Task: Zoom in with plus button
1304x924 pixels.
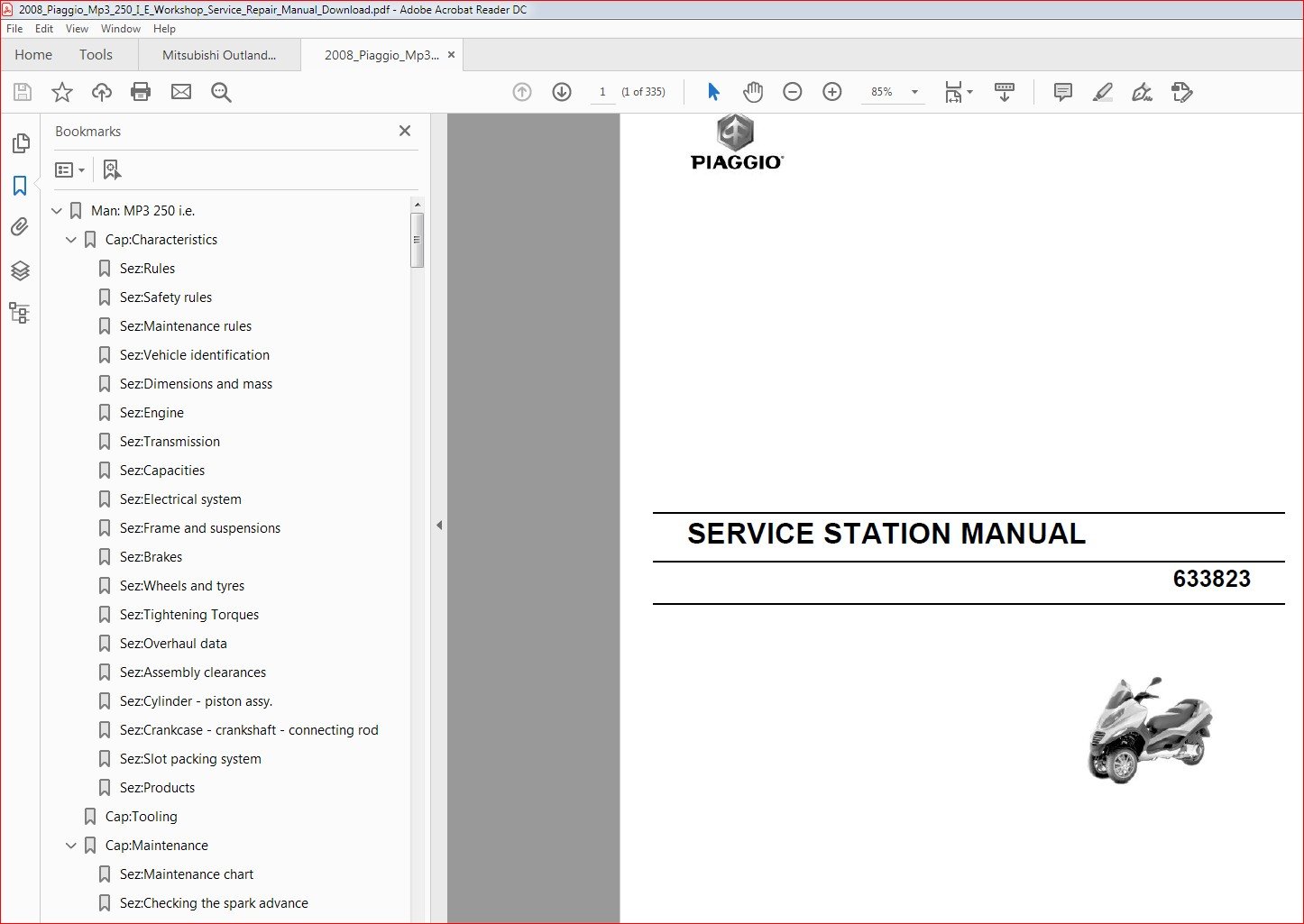Action: [x=832, y=92]
